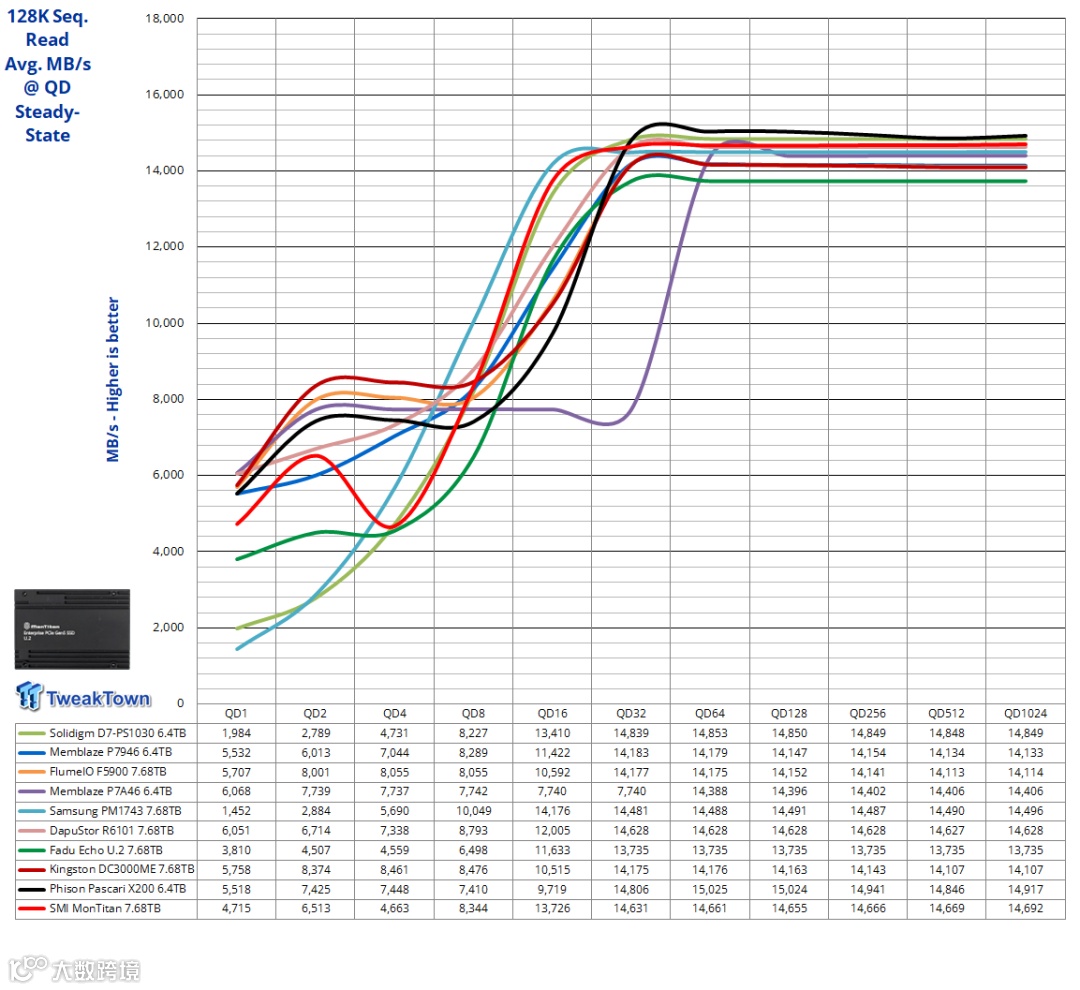Click the Solidigm D7-PS1030 green legend swatch
The image size is (1080, 990).
point(32,734)
